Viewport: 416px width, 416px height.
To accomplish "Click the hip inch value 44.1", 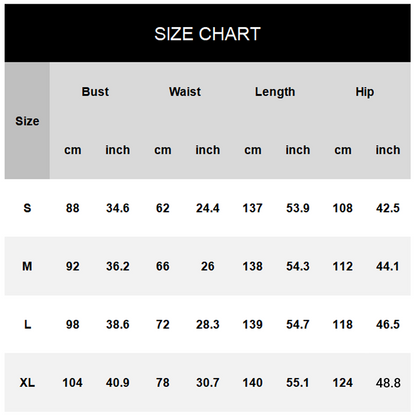I will pos(387,266).
